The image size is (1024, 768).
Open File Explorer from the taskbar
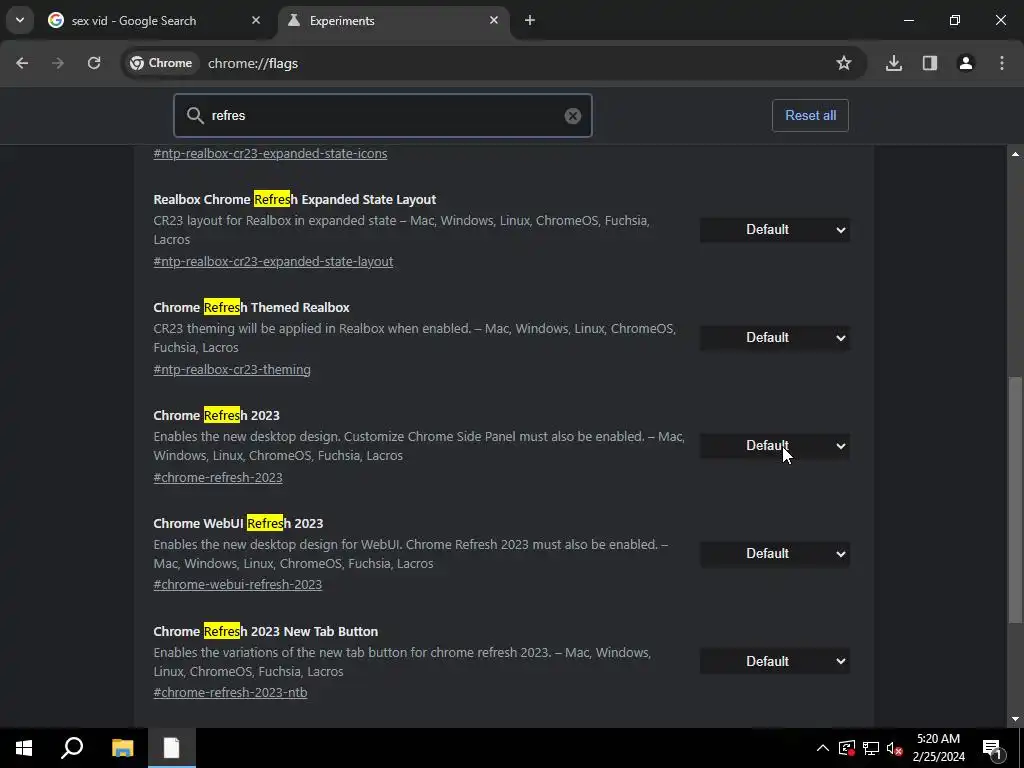122,748
